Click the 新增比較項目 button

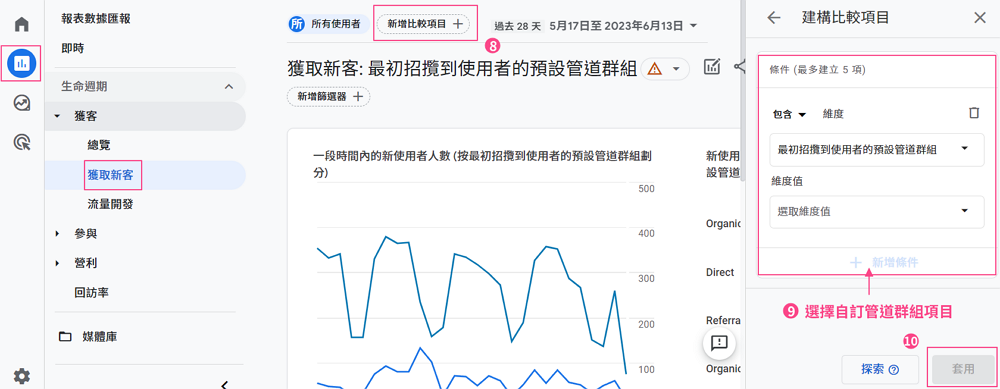tap(423, 24)
